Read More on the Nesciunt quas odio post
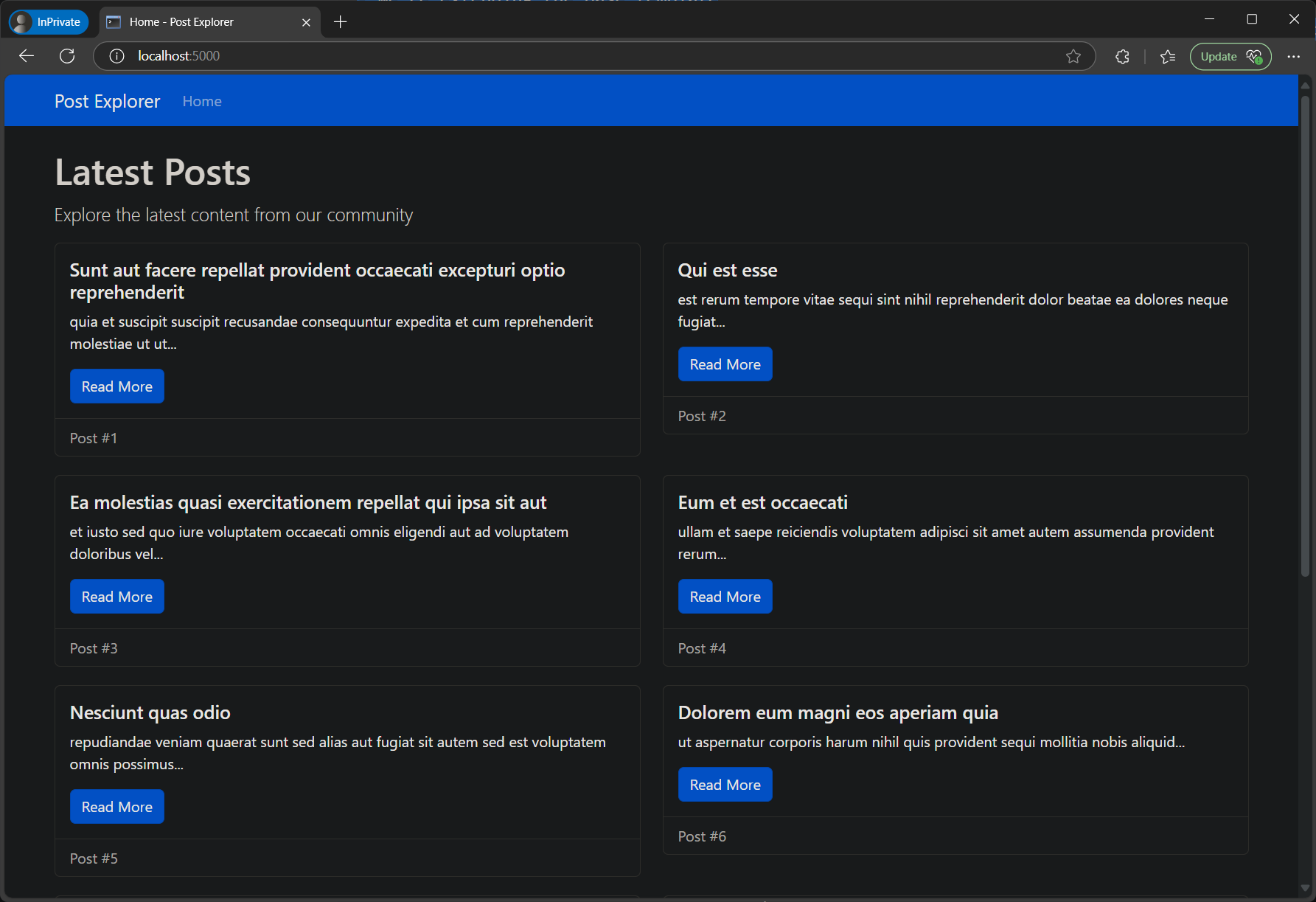The image size is (1316, 902). 116,807
